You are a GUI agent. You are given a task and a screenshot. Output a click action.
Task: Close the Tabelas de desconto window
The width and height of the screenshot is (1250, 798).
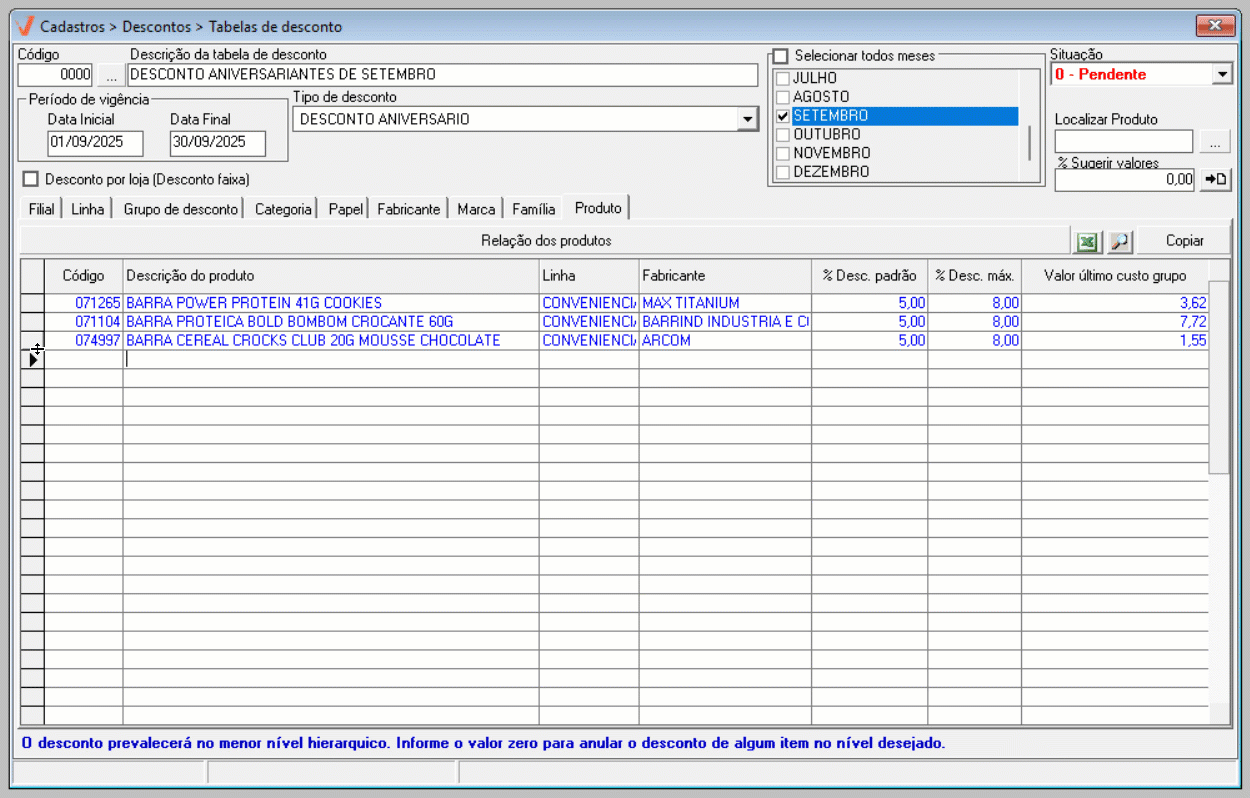point(1215,25)
